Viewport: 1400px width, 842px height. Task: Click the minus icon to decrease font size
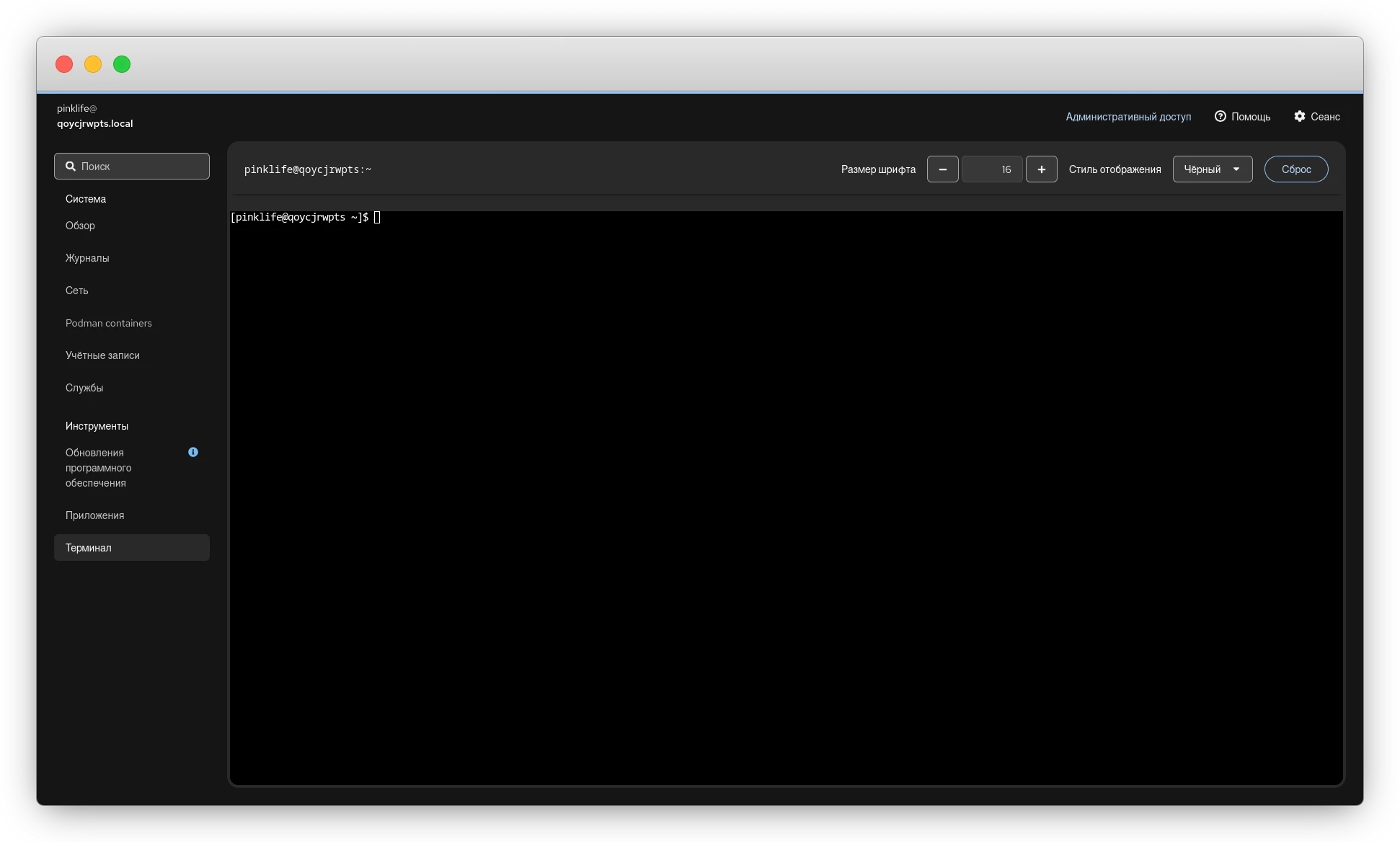point(942,169)
